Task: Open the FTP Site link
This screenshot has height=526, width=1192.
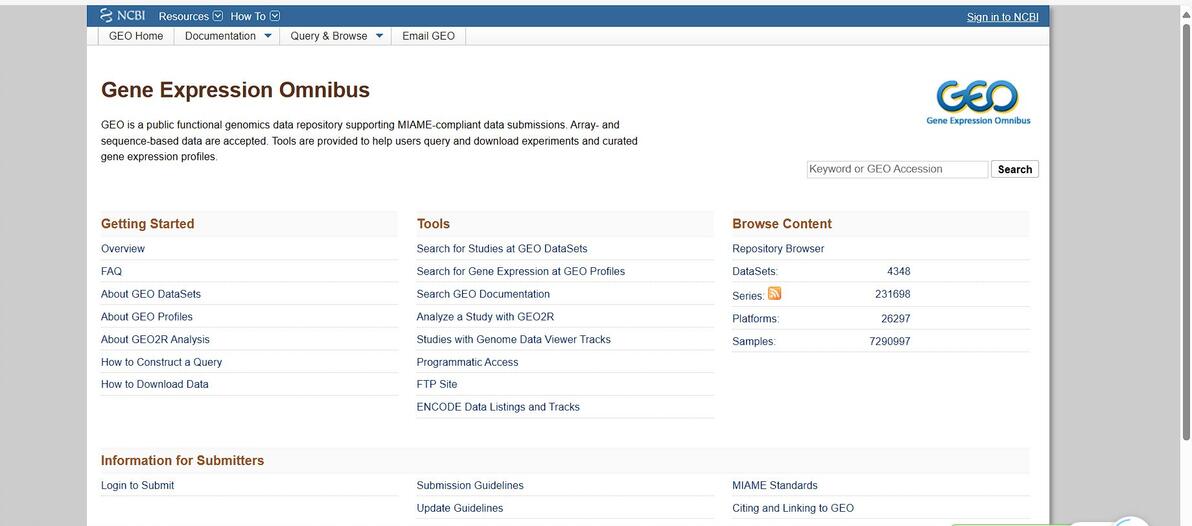Action: (437, 385)
